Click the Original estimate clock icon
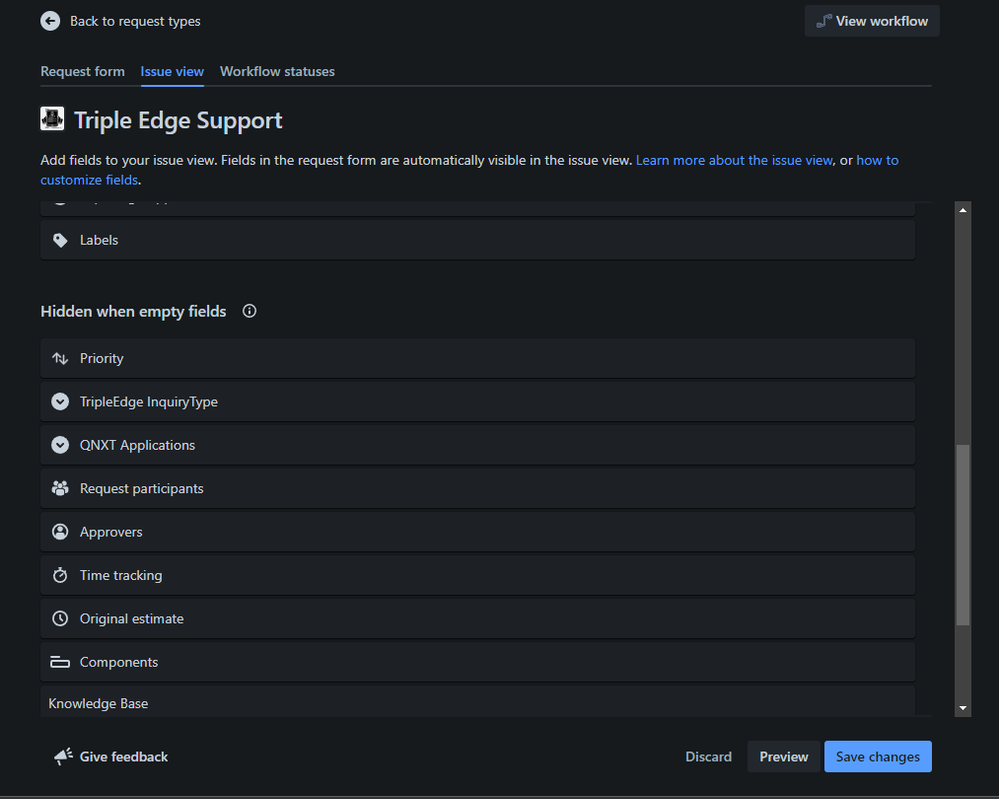This screenshot has width=999, height=799. (60, 619)
